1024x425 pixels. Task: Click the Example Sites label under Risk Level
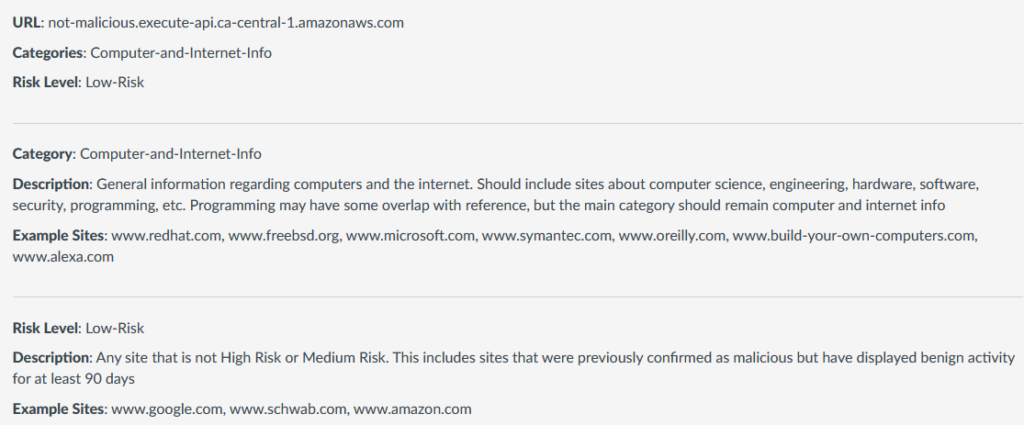[59, 409]
